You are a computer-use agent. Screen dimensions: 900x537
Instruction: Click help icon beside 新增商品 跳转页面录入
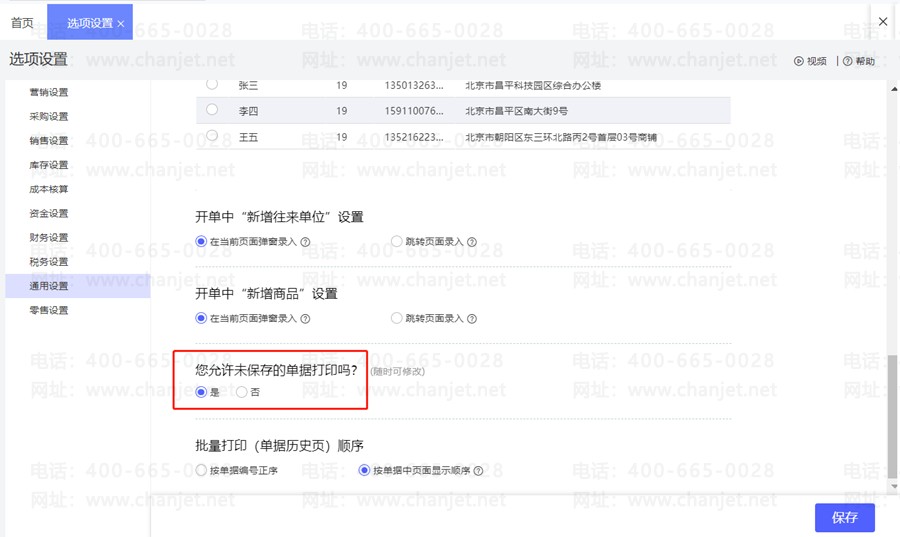(x=472, y=319)
